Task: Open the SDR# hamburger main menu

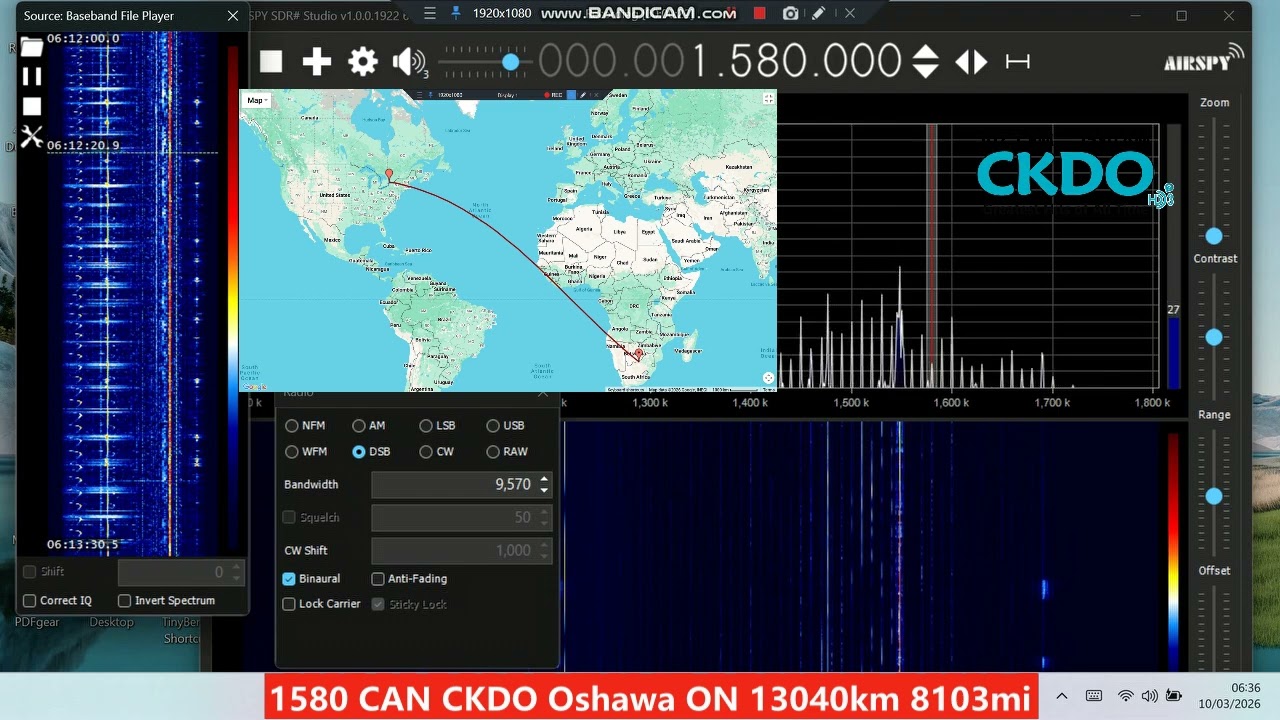Action: [x=430, y=14]
